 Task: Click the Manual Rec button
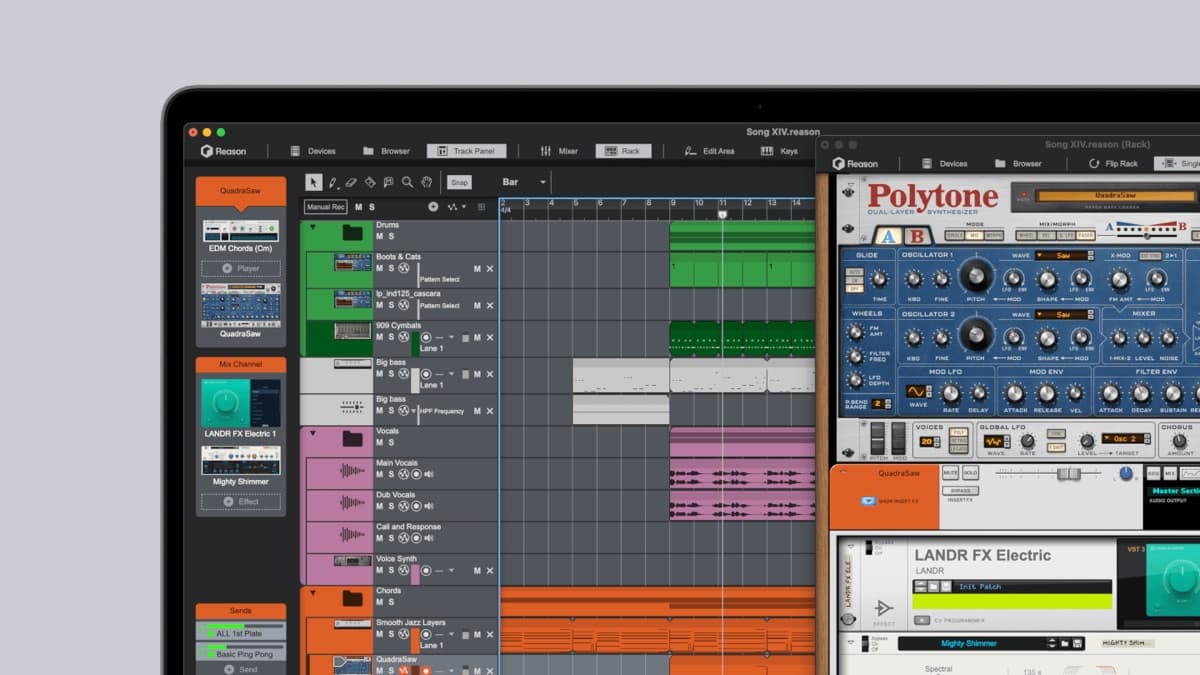(x=325, y=207)
